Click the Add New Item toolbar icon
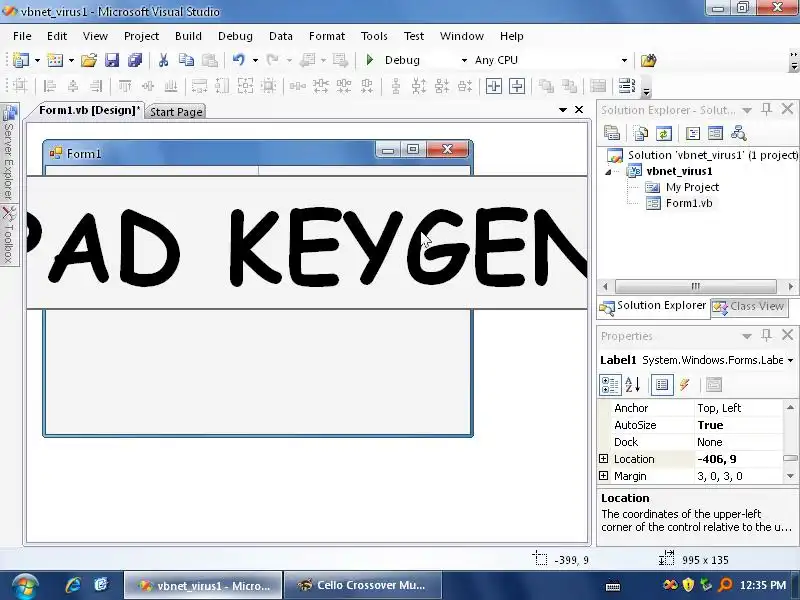This screenshot has width=800, height=600. coord(55,60)
